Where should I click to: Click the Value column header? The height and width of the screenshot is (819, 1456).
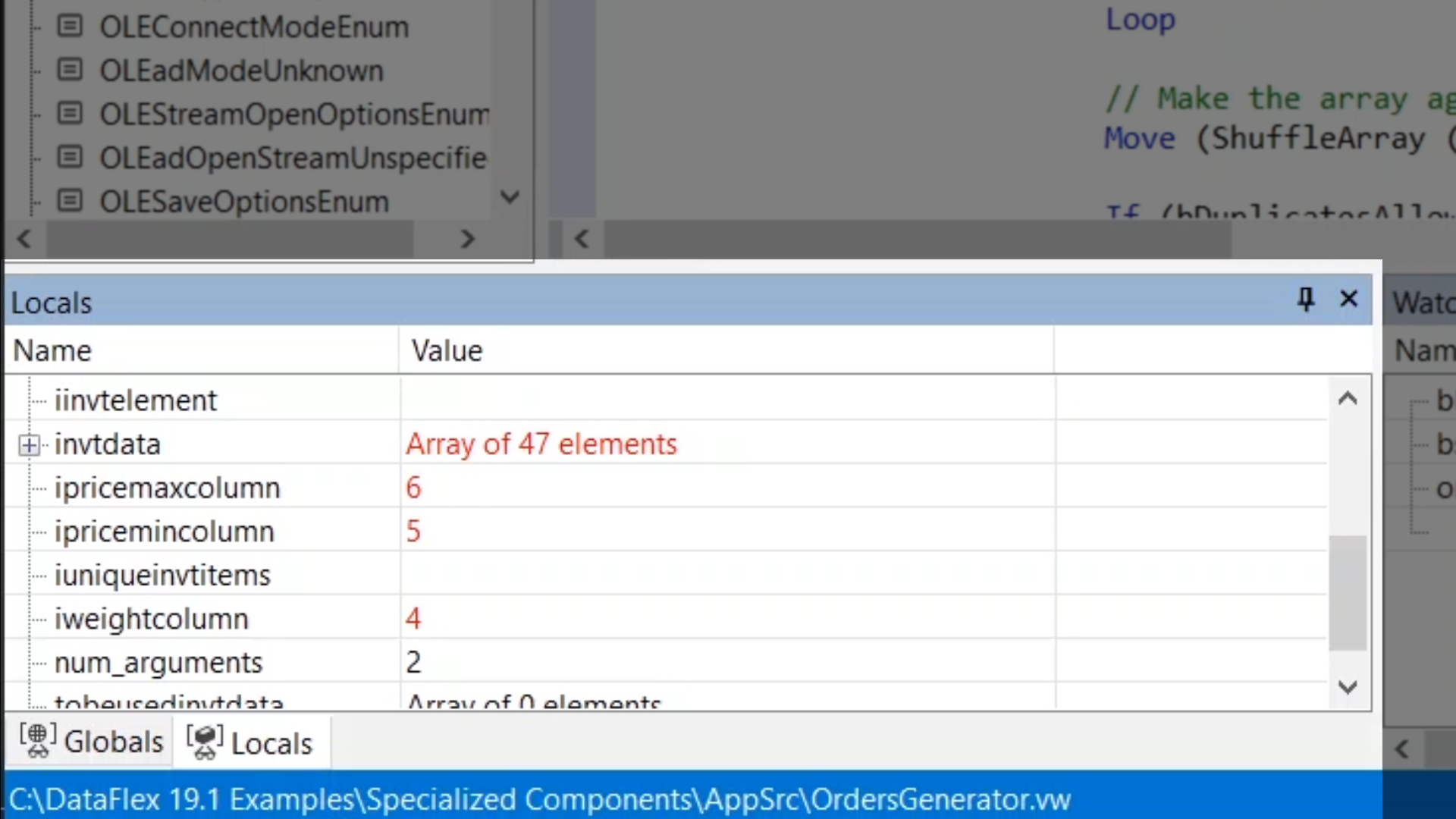[x=447, y=350]
